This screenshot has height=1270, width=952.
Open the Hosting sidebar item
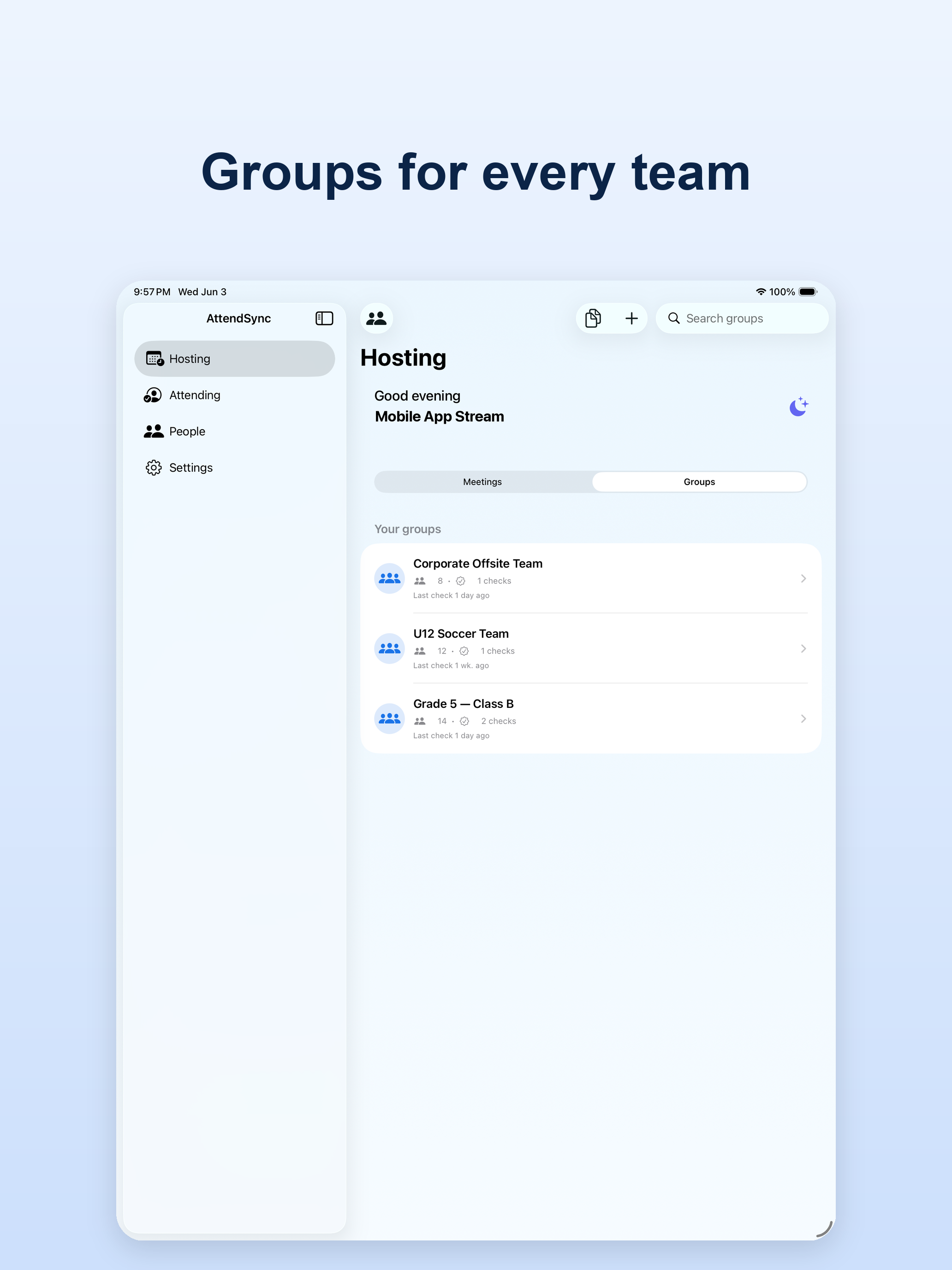(235, 359)
